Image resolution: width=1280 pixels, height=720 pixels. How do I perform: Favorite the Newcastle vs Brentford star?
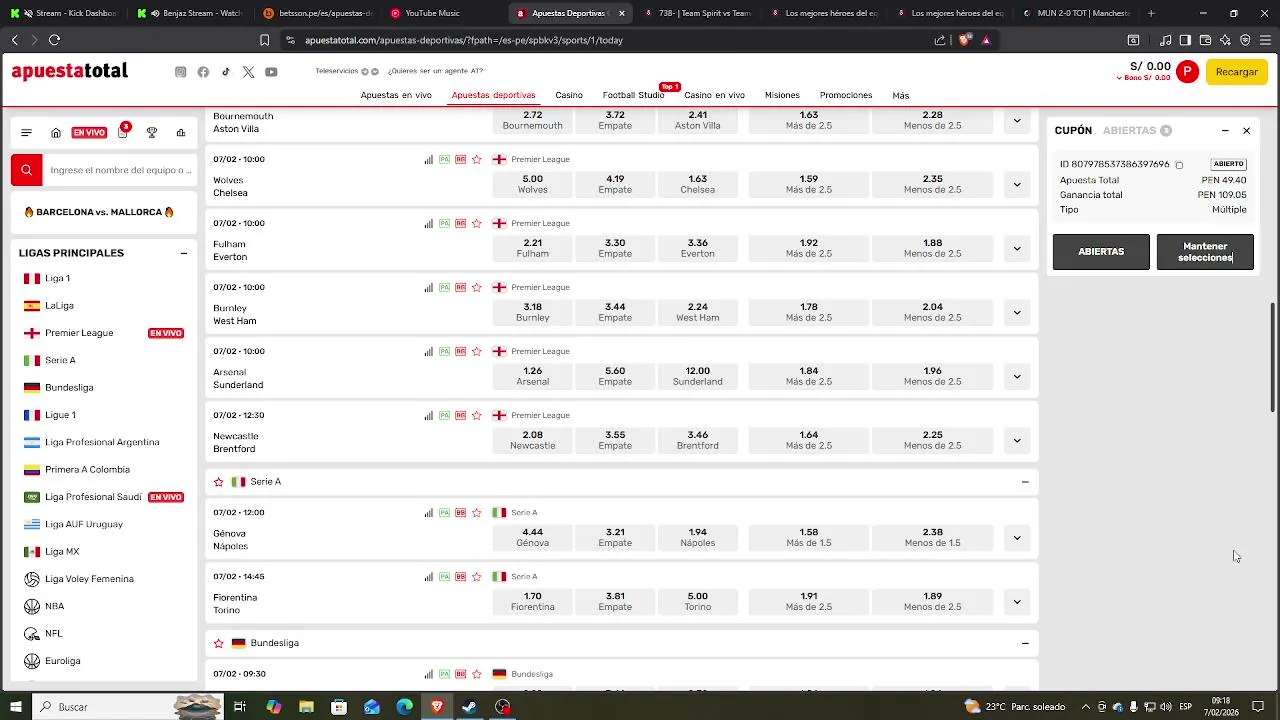click(x=477, y=415)
